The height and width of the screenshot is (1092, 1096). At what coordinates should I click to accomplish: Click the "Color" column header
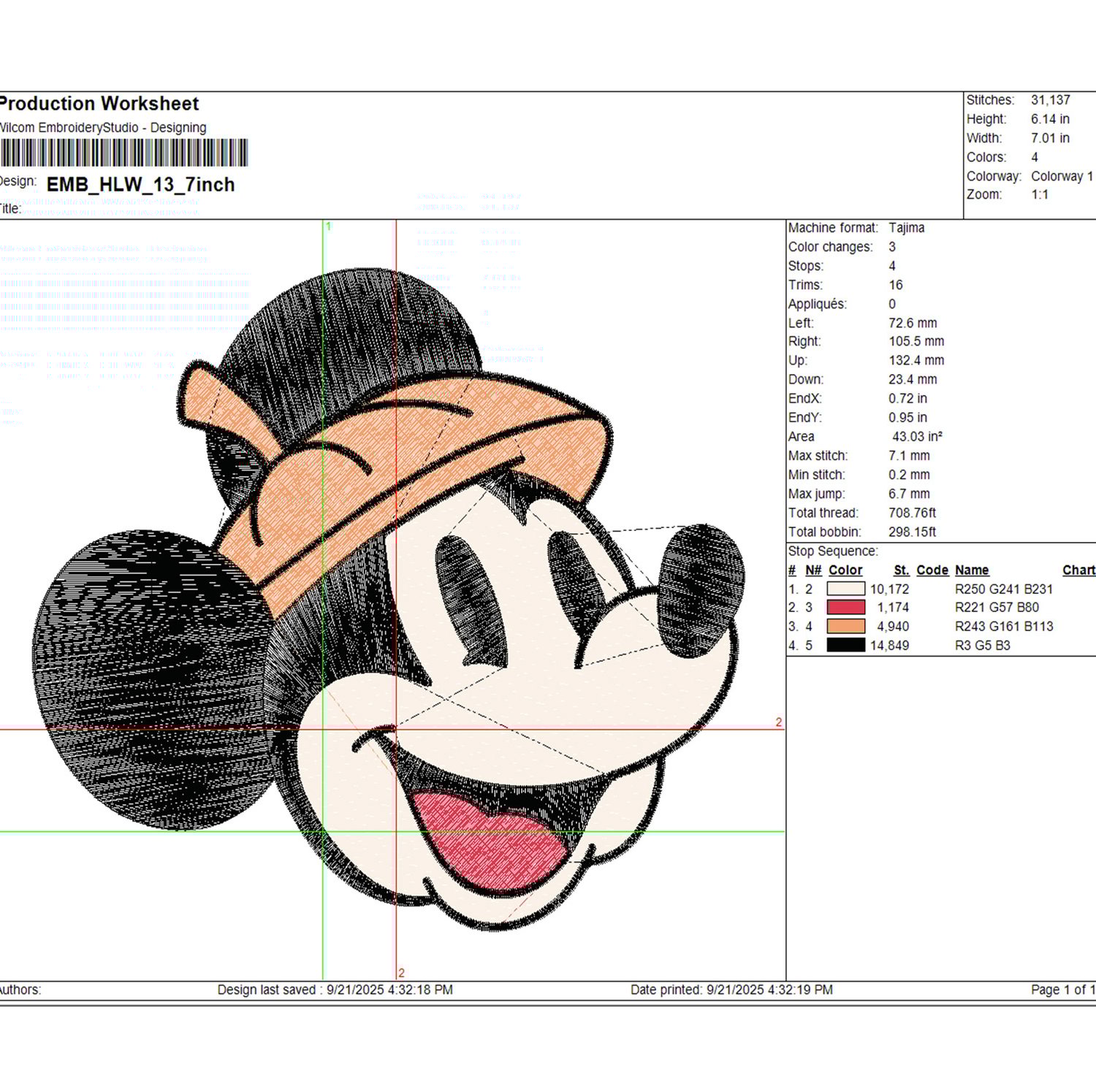click(x=845, y=570)
